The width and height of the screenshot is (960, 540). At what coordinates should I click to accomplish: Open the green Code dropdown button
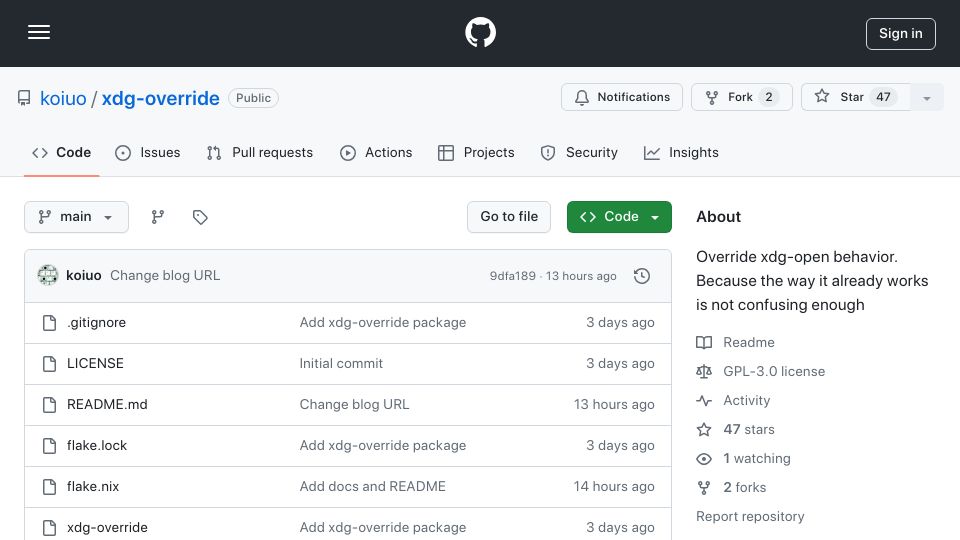click(619, 217)
